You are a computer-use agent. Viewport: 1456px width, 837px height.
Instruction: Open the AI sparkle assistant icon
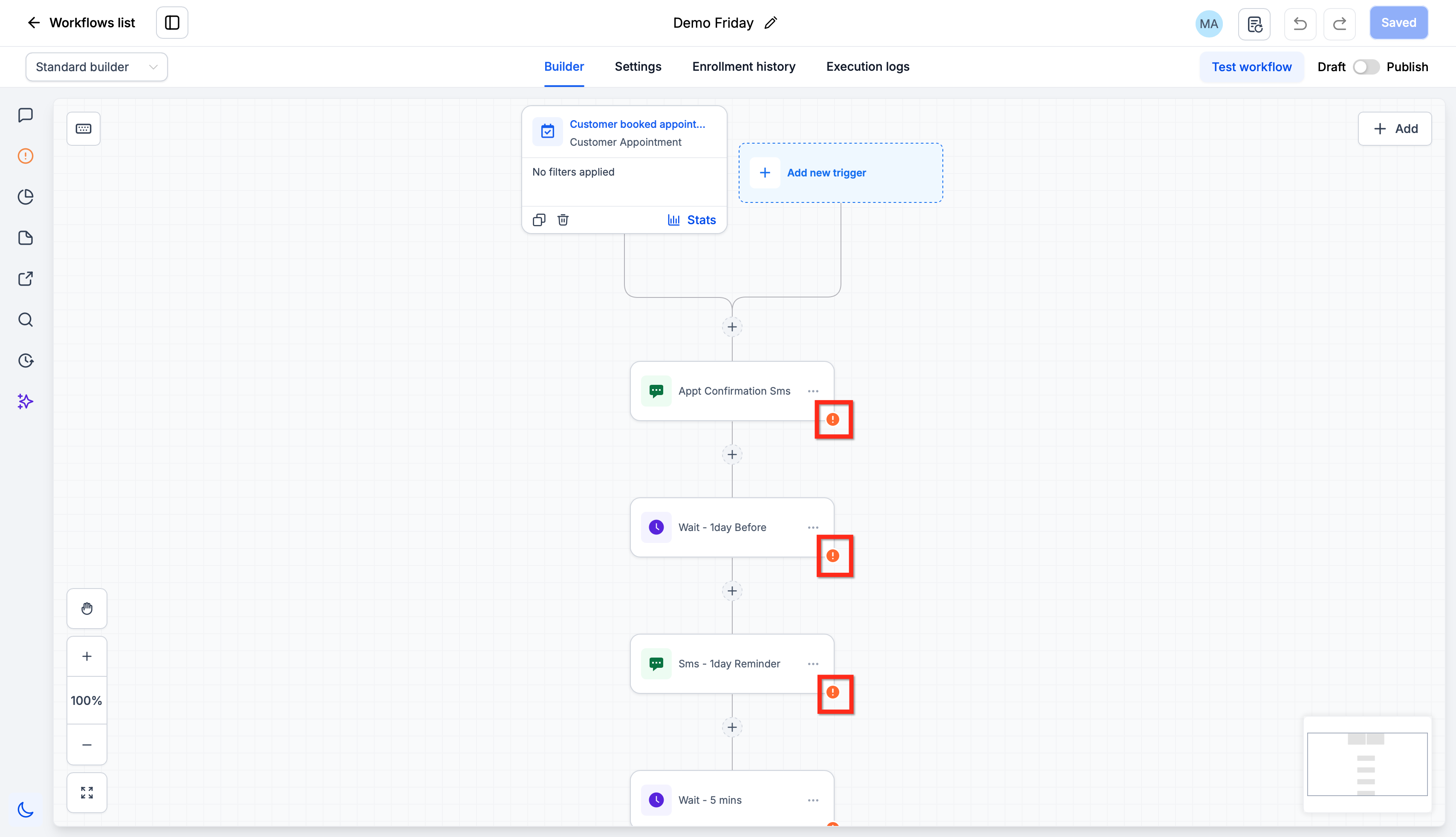25,401
